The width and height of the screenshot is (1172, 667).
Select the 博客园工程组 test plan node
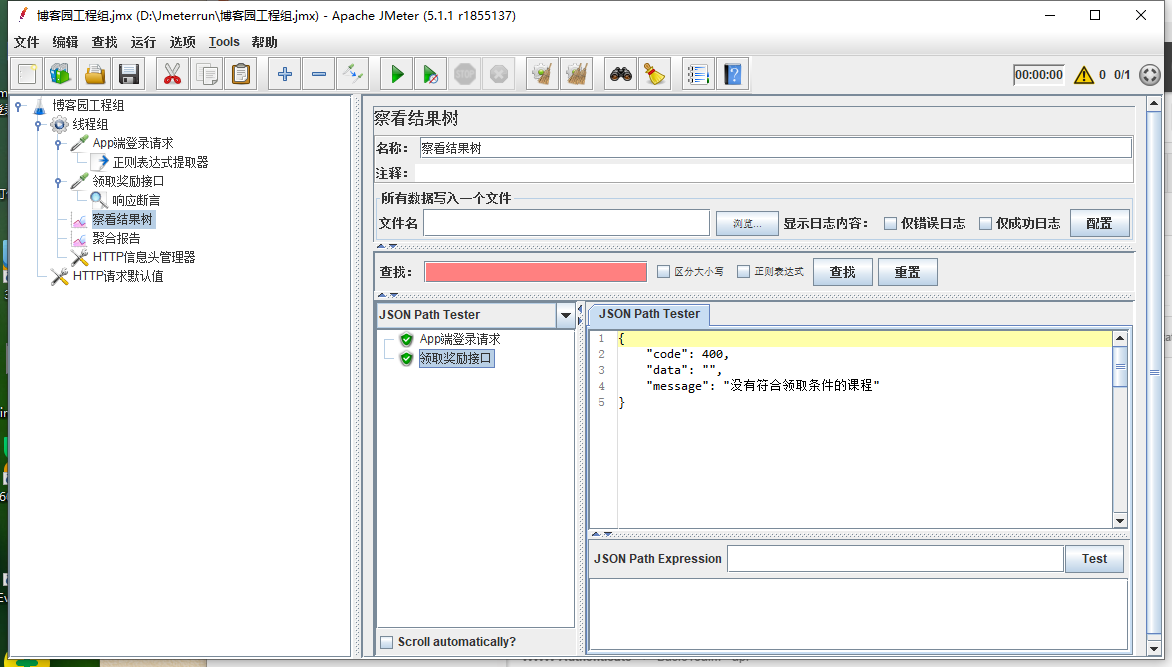pyautogui.click(x=87, y=105)
